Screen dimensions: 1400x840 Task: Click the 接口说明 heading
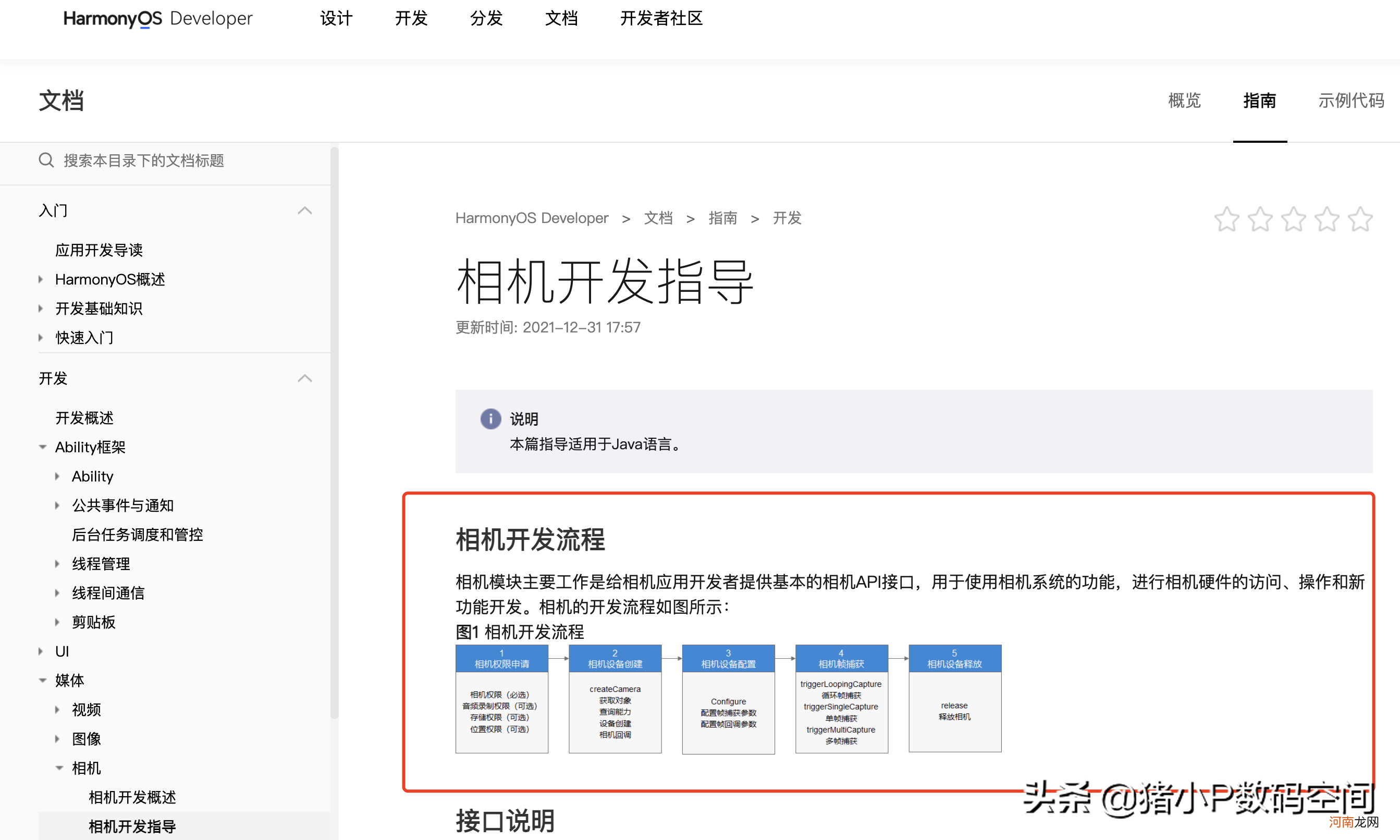coord(506,821)
